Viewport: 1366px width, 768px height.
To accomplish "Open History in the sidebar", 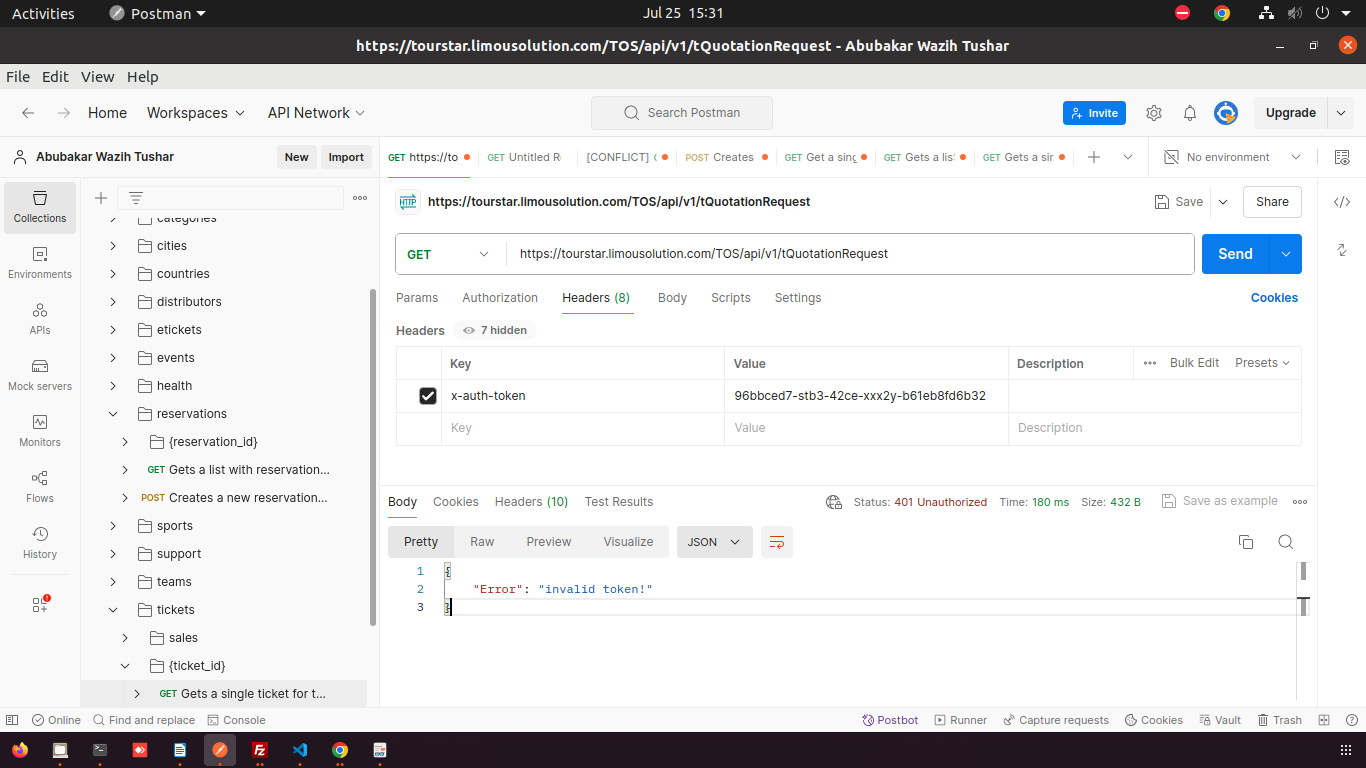I will [x=40, y=542].
